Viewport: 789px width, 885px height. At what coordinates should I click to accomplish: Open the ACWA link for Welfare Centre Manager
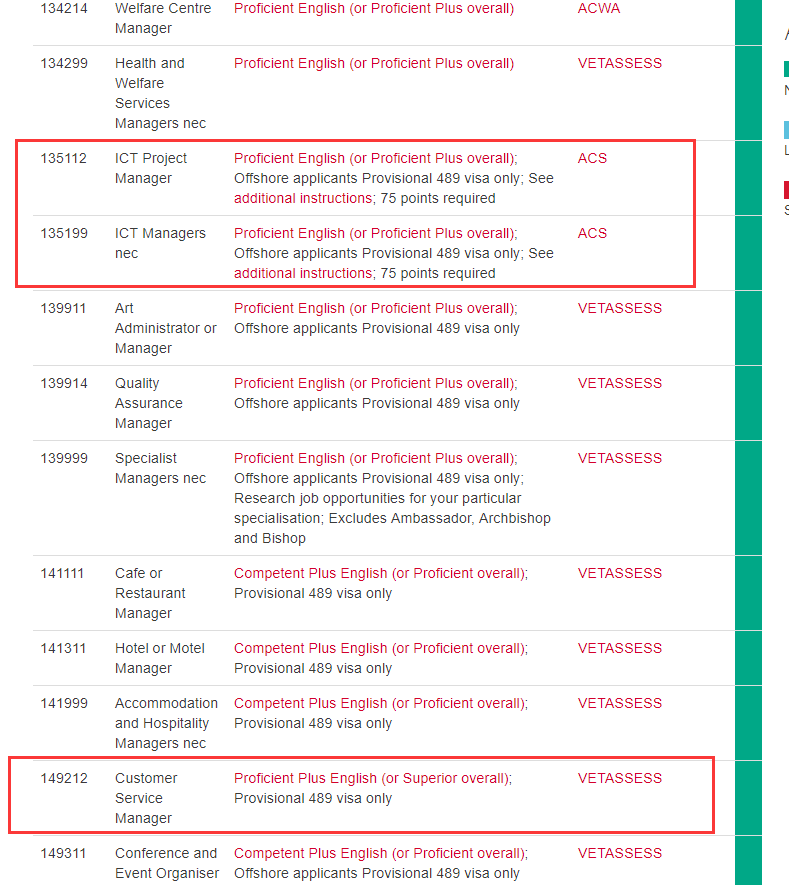pyautogui.click(x=598, y=9)
